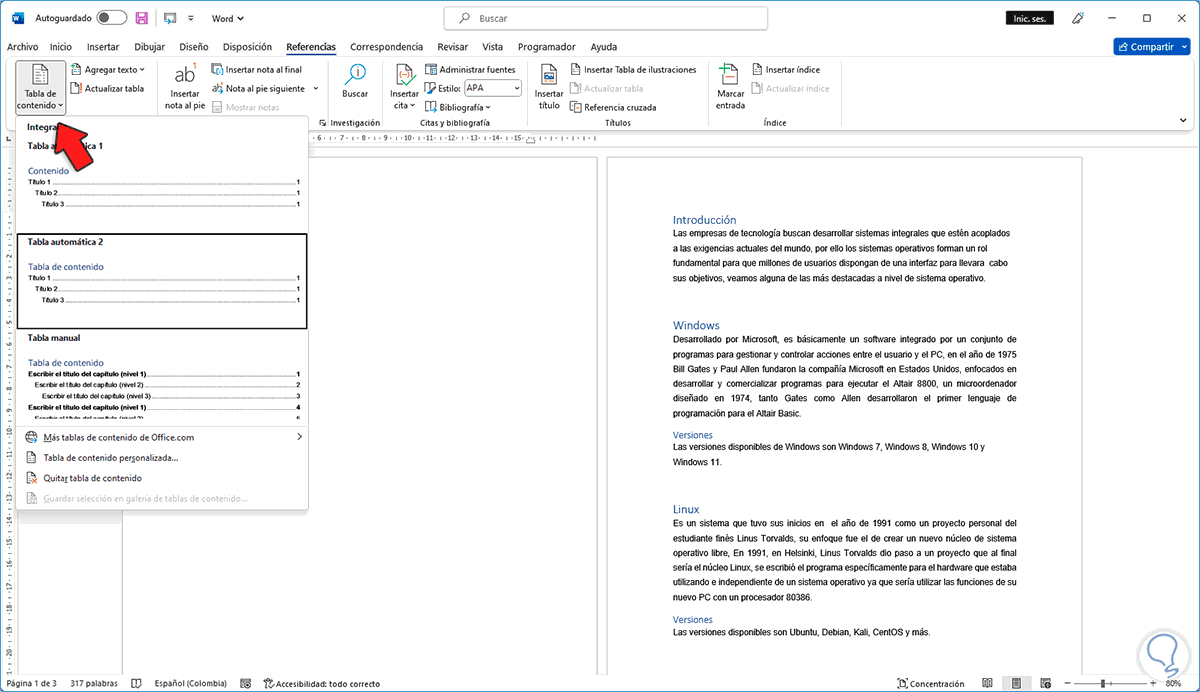Screen dimensions: 1200x692
Task: Choose Tabla de contenido personalizada
Action: coord(110,458)
